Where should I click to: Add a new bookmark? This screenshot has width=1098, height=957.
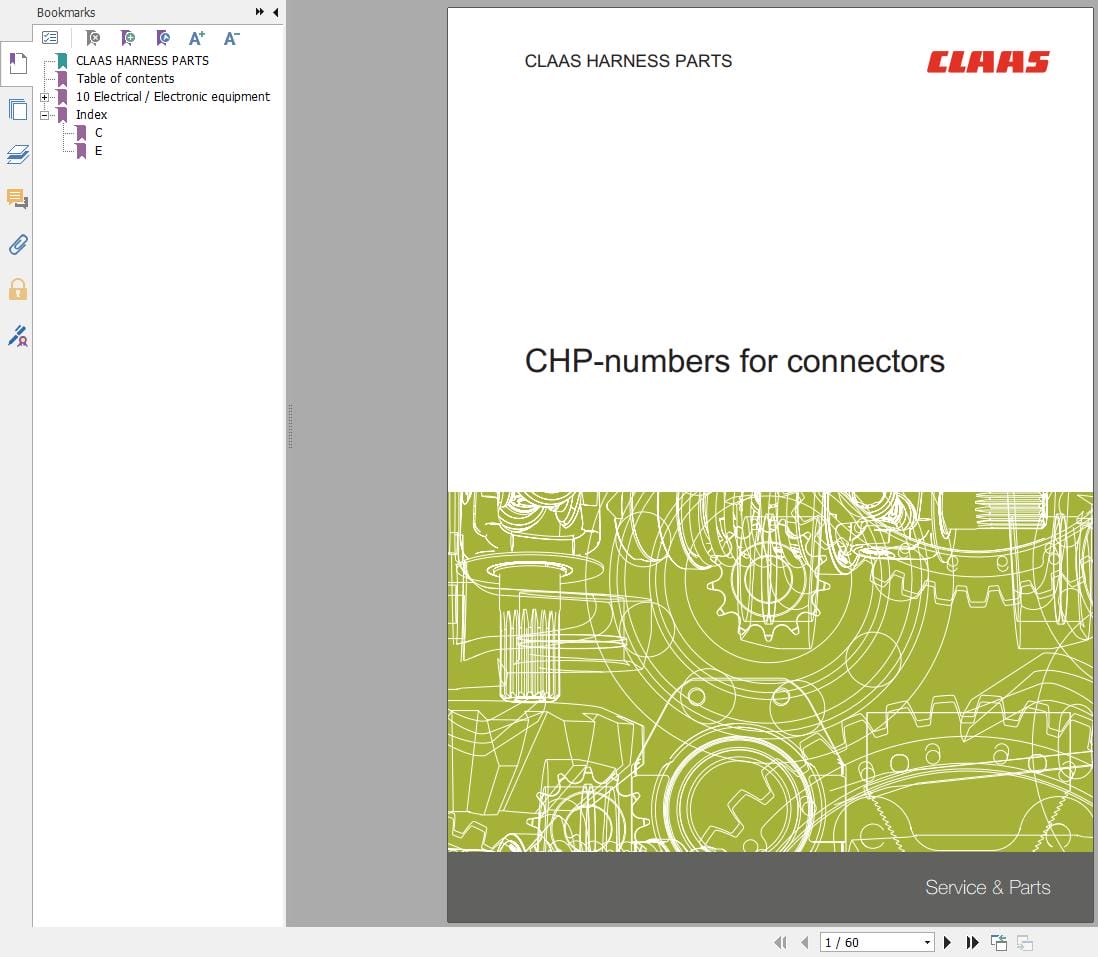128,38
